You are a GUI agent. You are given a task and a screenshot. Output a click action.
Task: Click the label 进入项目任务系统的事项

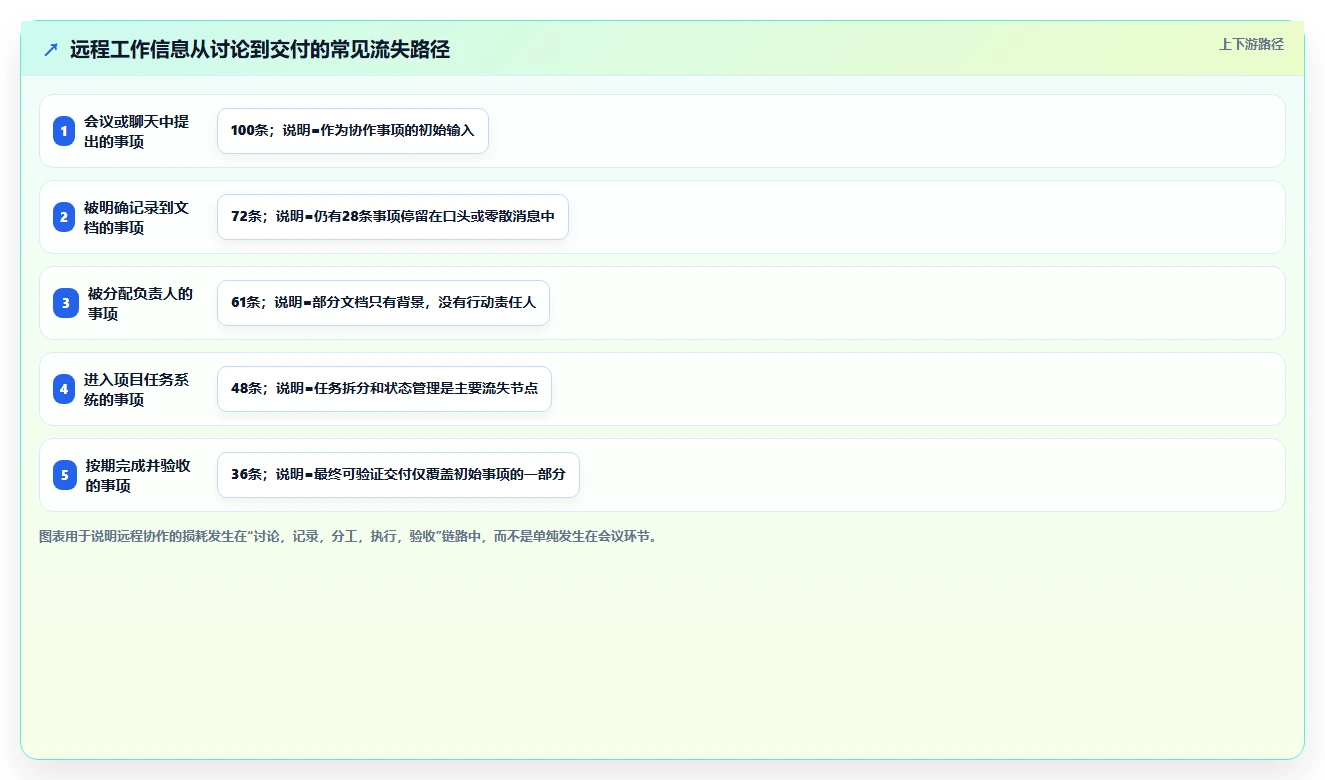tap(137, 389)
